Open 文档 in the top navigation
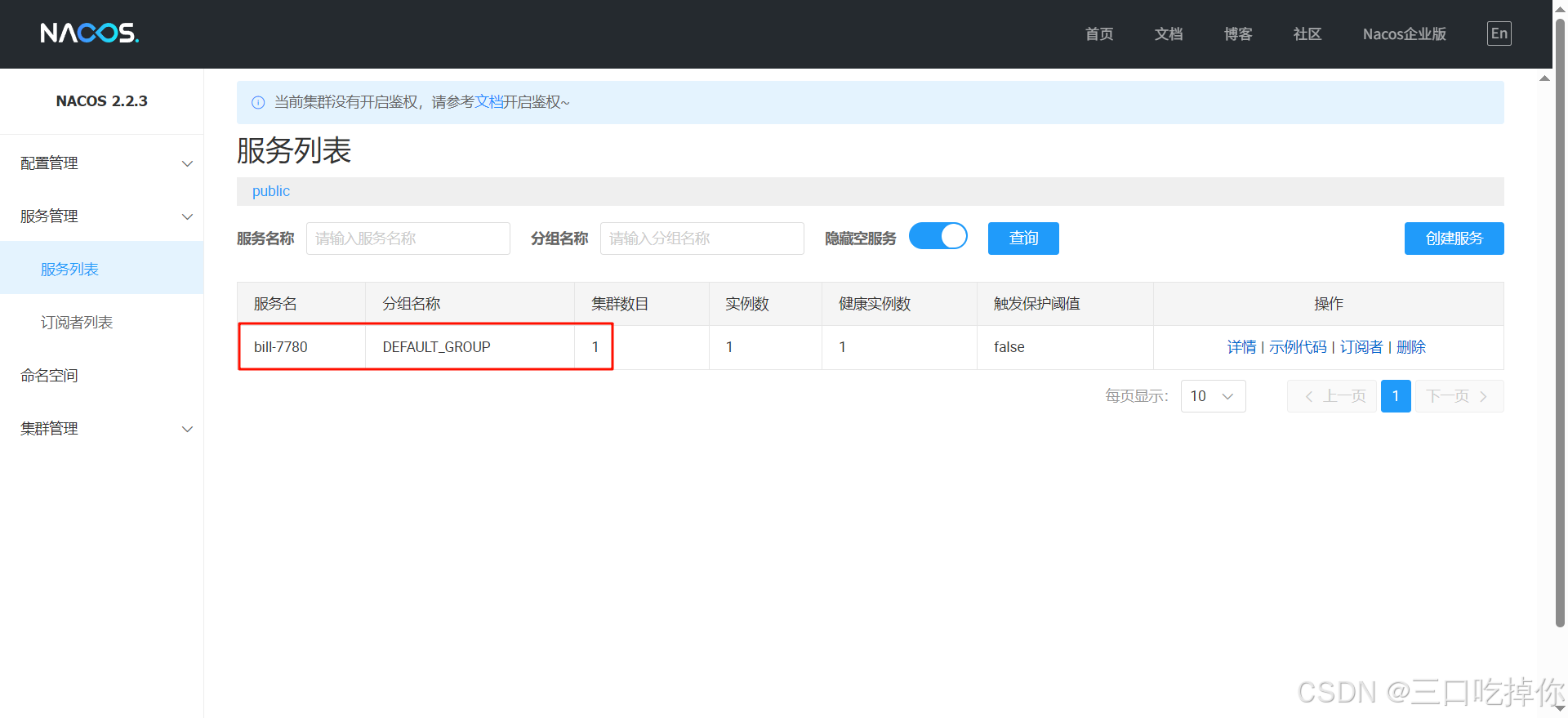1568x718 pixels. click(1169, 34)
